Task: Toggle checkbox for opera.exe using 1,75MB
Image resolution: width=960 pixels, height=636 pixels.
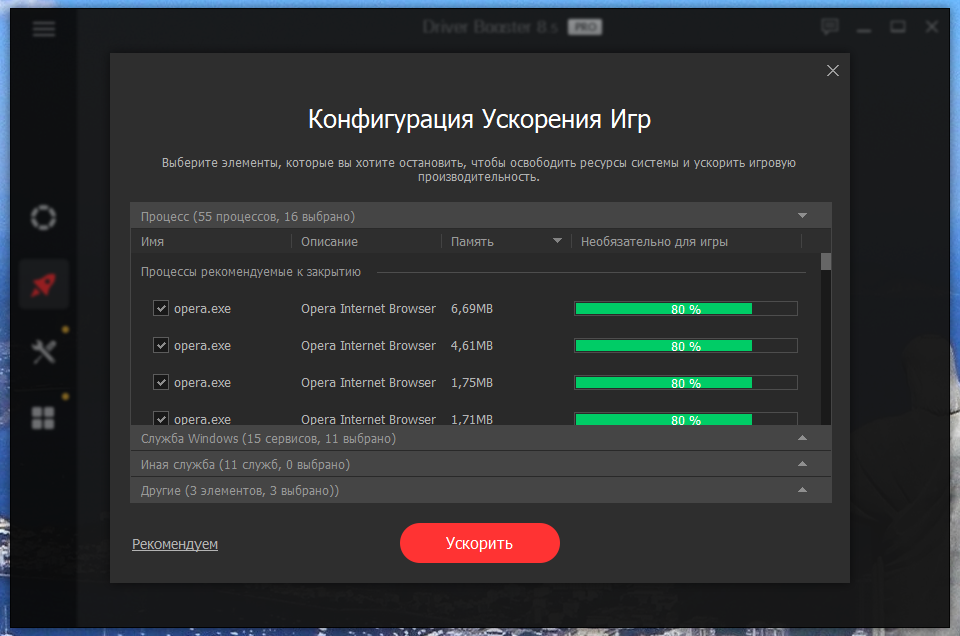Action: (160, 383)
